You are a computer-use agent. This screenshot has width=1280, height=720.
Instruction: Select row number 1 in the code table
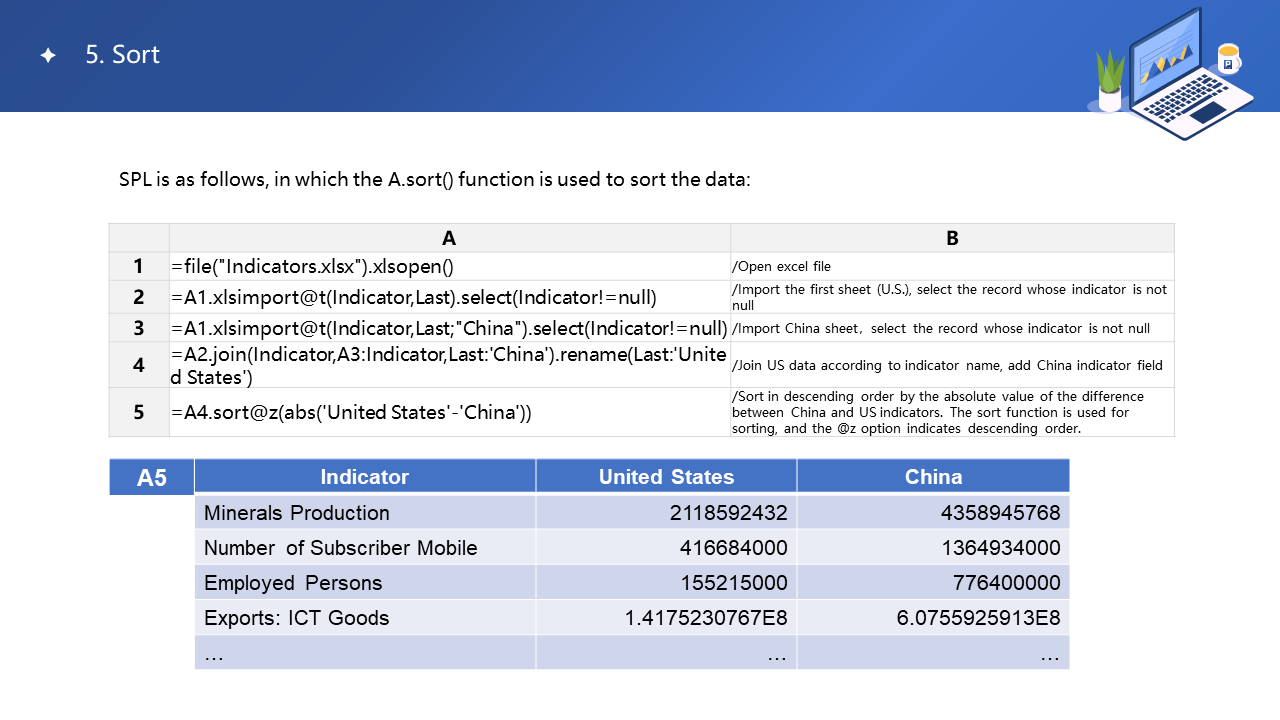[139, 267]
